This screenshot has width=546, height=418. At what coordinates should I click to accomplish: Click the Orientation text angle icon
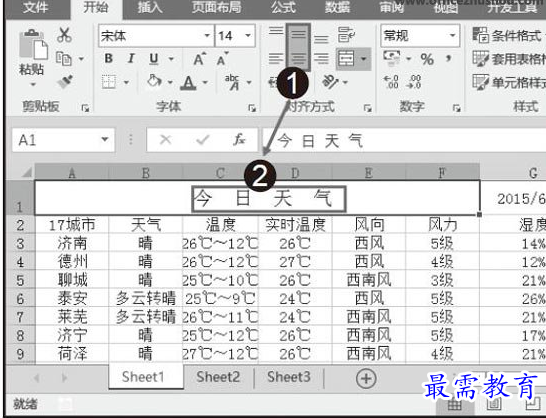[329, 82]
